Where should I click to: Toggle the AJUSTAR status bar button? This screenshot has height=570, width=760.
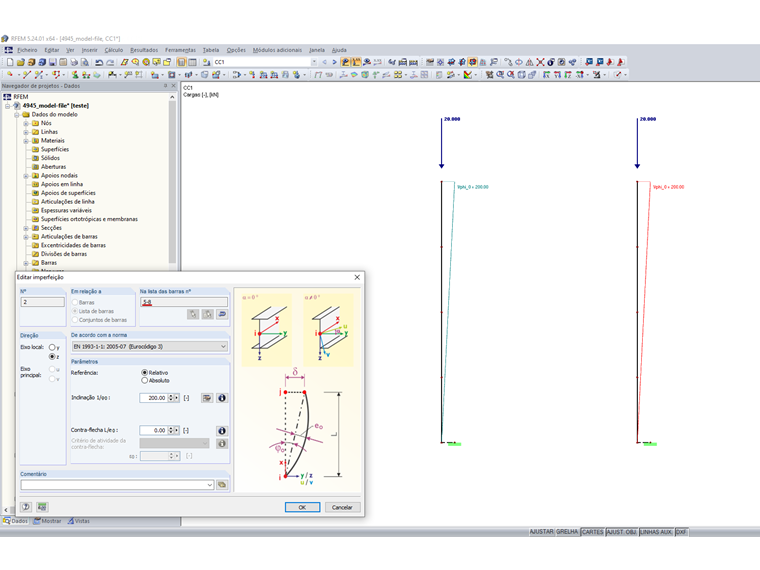coord(541,532)
